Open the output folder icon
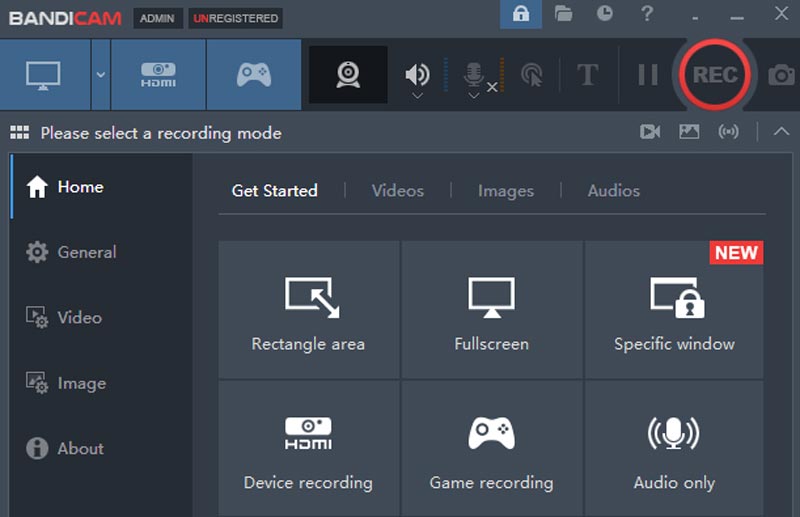This screenshot has height=517, width=800. (563, 13)
